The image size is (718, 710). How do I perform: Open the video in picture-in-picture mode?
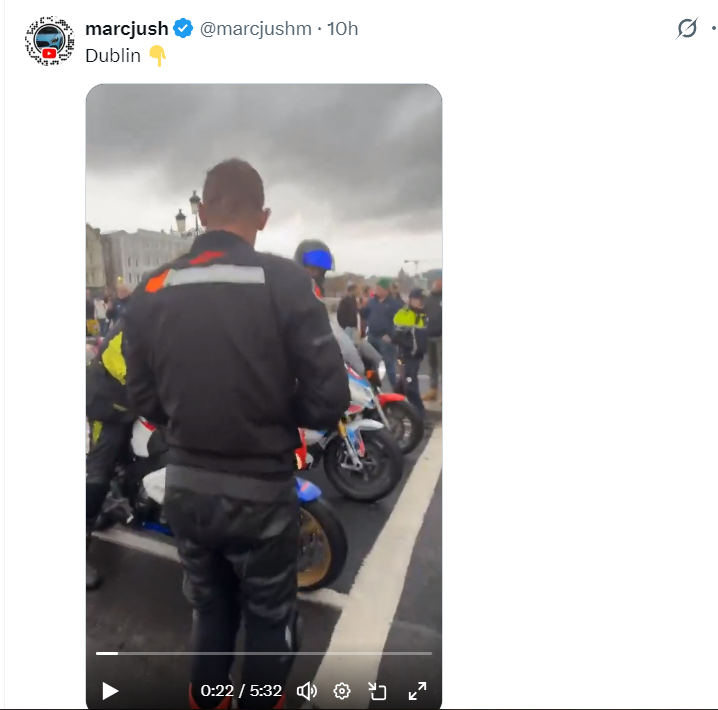tap(378, 691)
